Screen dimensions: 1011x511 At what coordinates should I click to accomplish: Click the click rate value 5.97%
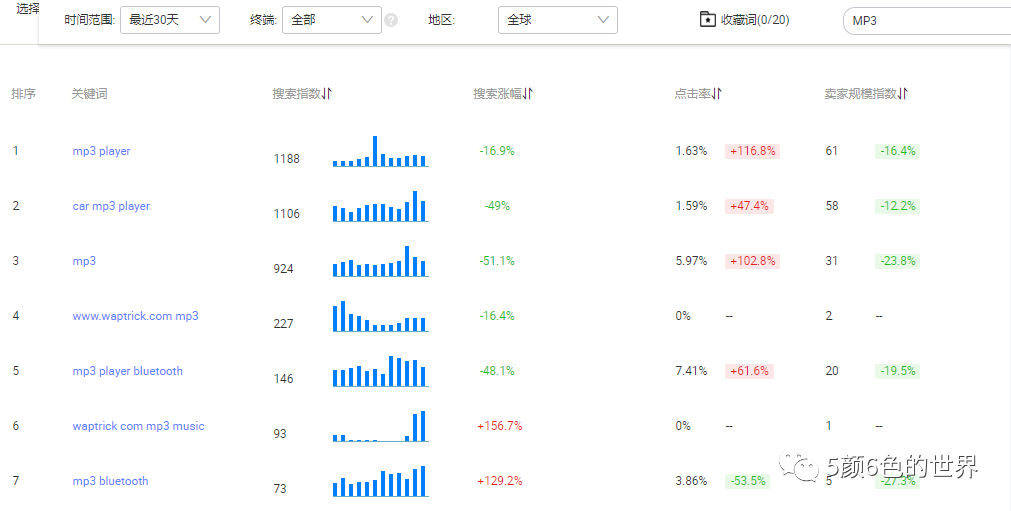[691, 261]
